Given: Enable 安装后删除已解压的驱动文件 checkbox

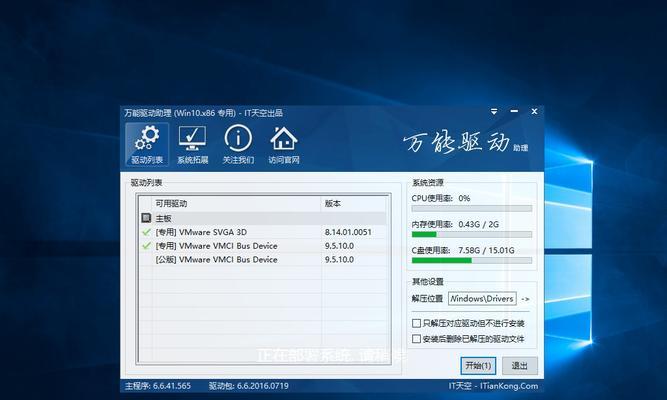Looking at the screenshot, I should pos(416,339).
